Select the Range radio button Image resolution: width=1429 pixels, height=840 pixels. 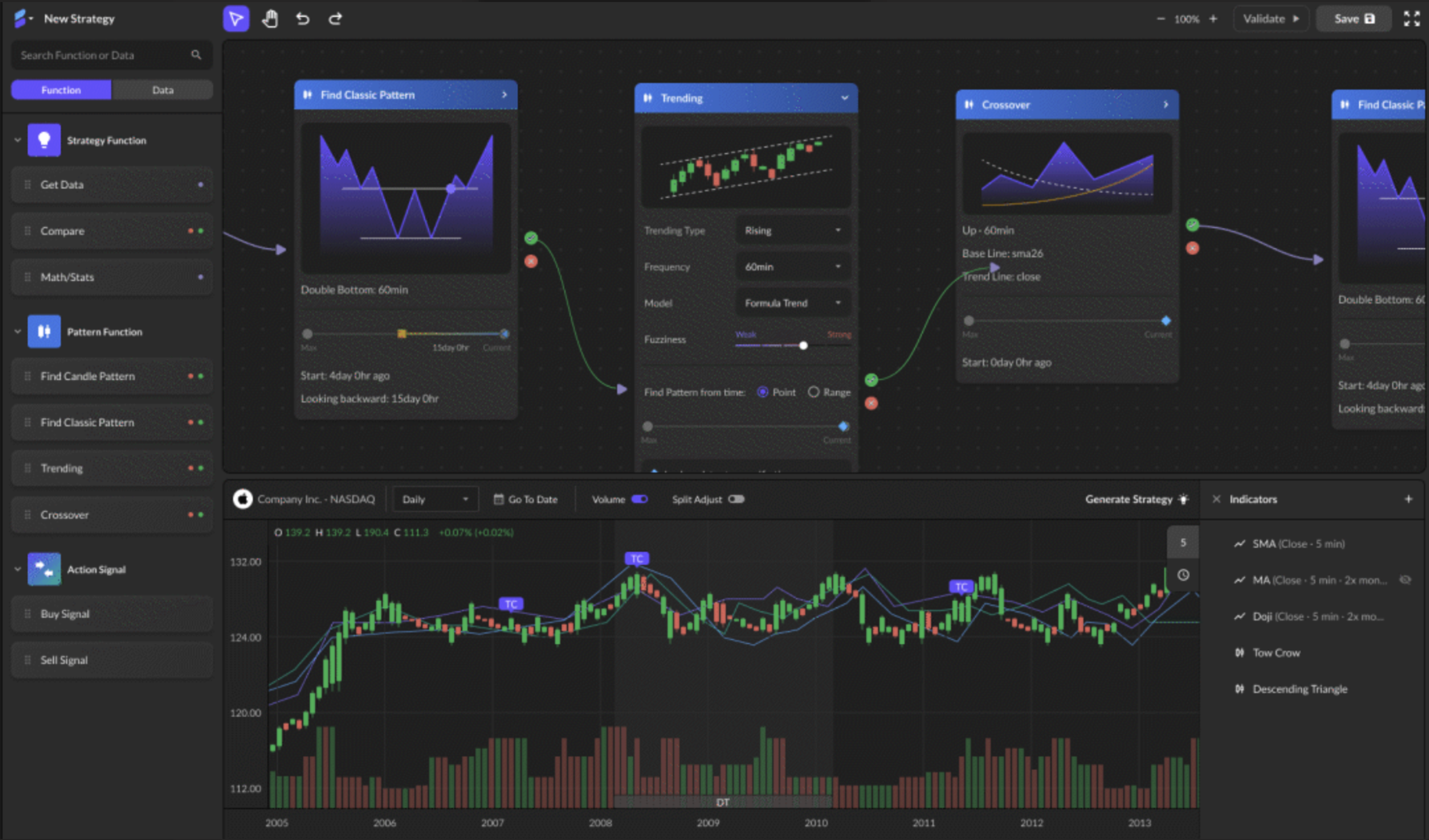coord(814,392)
